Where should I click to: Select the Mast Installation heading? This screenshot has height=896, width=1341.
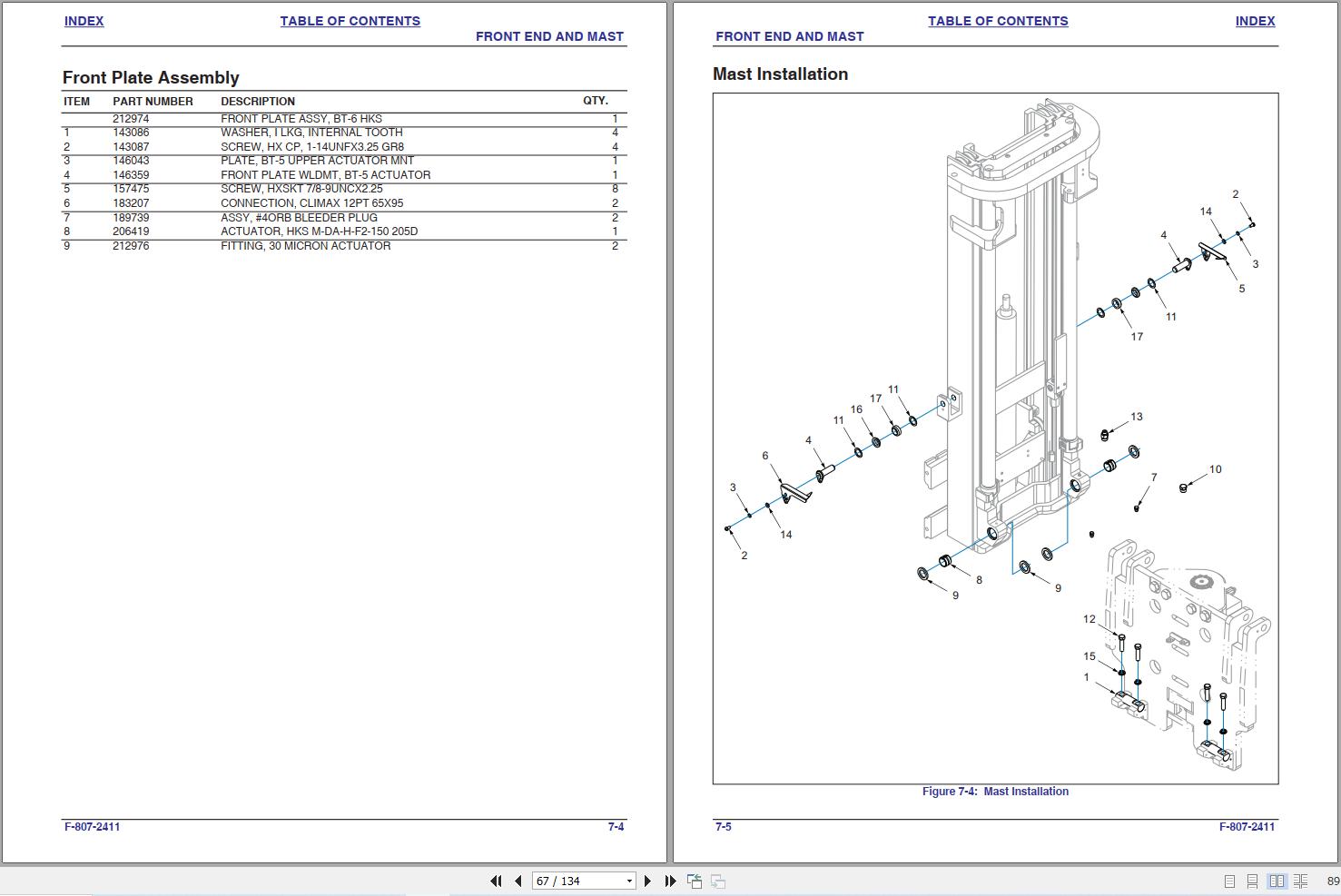click(780, 74)
